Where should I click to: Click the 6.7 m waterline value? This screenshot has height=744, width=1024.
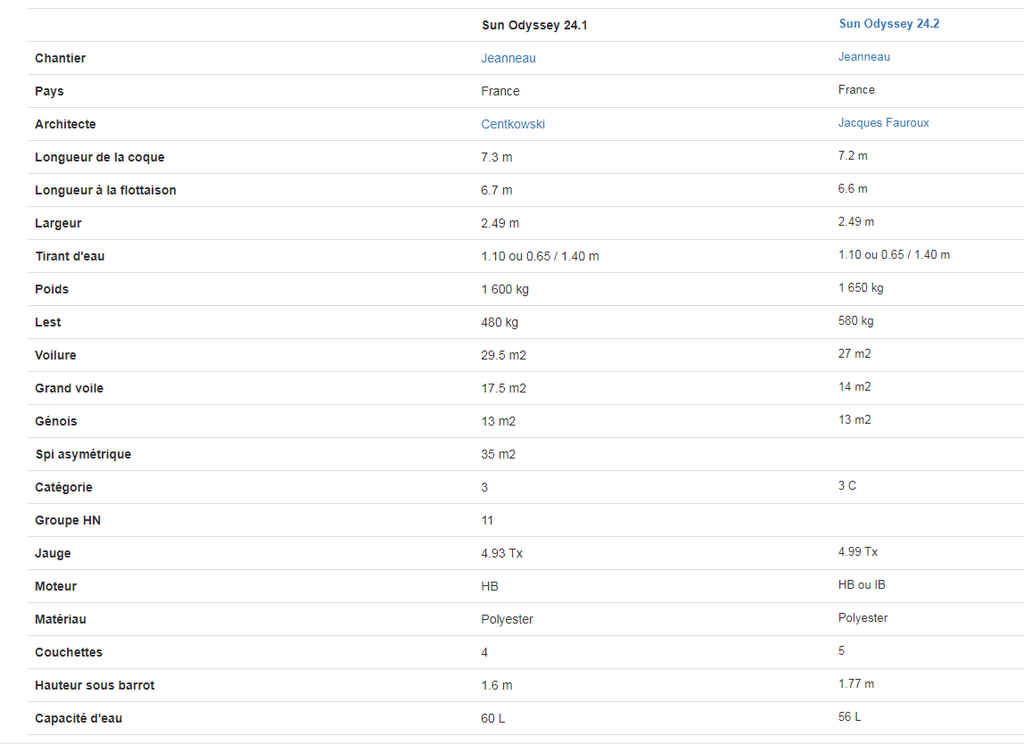pyautogui.click(x=497, y=190)
